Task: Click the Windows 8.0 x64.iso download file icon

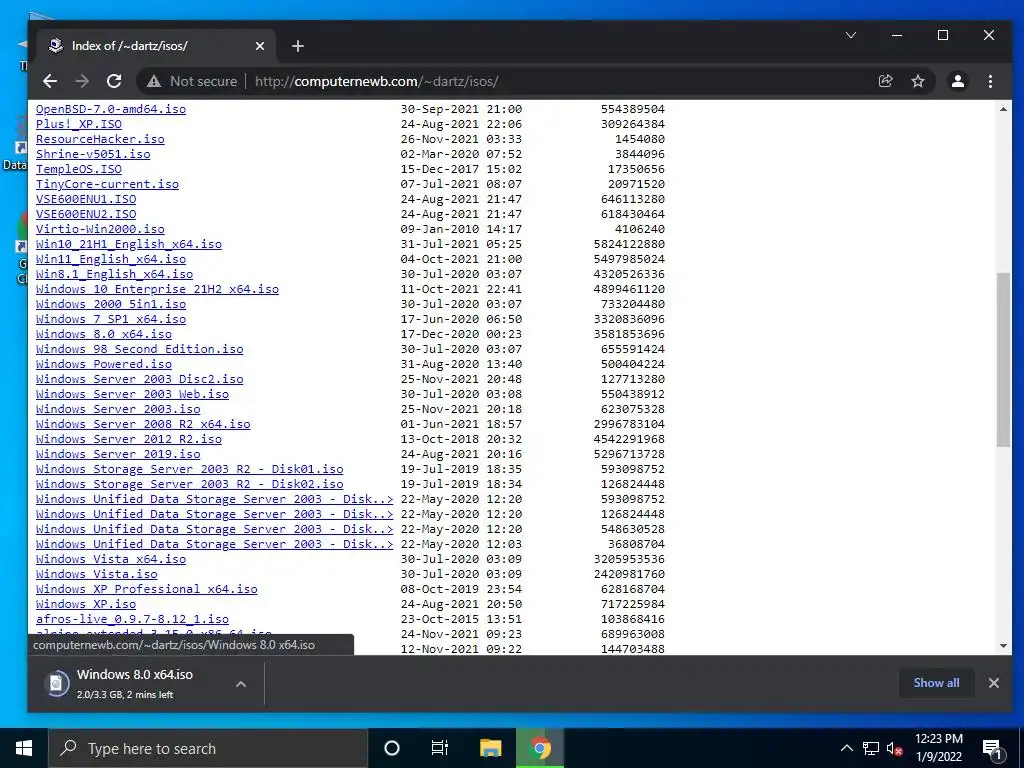Action: 57,683
